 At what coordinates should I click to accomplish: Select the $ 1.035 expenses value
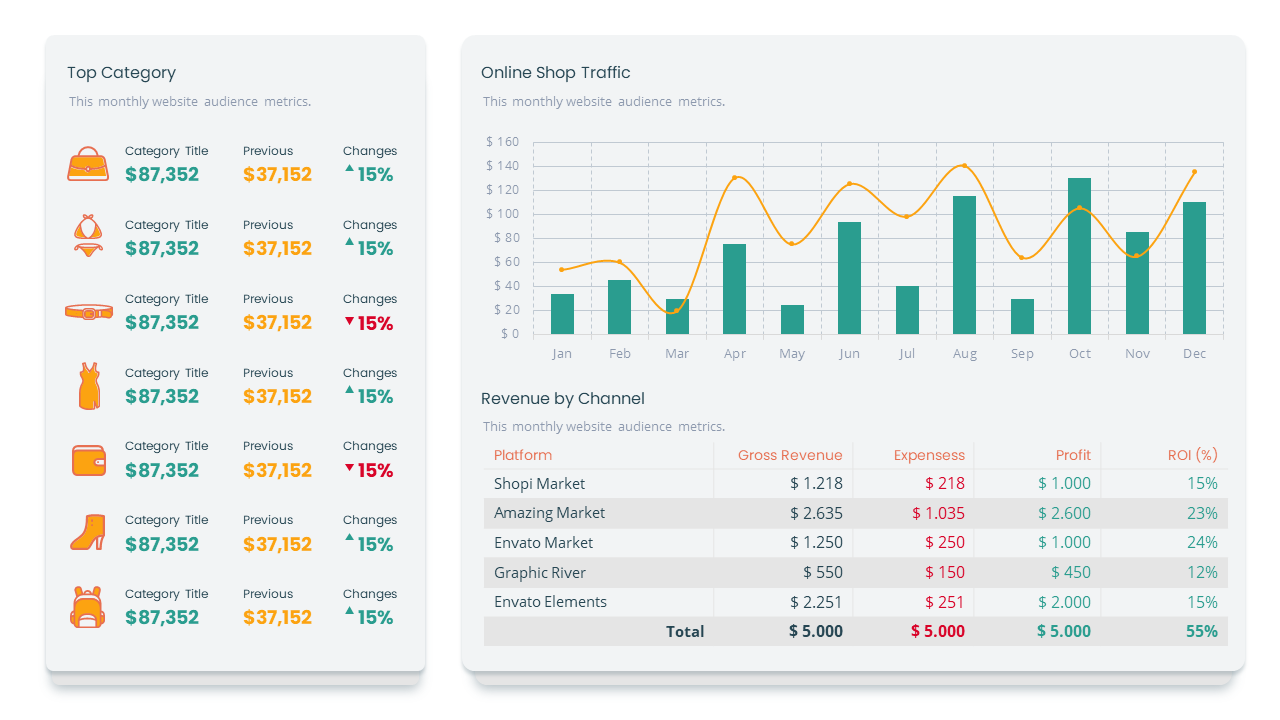[938, 514]
